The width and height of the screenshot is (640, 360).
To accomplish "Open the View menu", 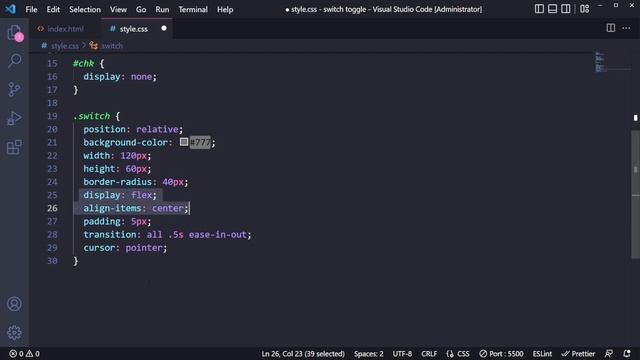I will coord(118,9).
